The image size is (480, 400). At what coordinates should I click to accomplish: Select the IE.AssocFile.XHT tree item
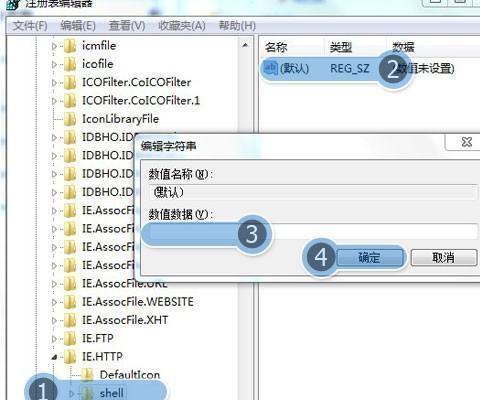point(125,320)
